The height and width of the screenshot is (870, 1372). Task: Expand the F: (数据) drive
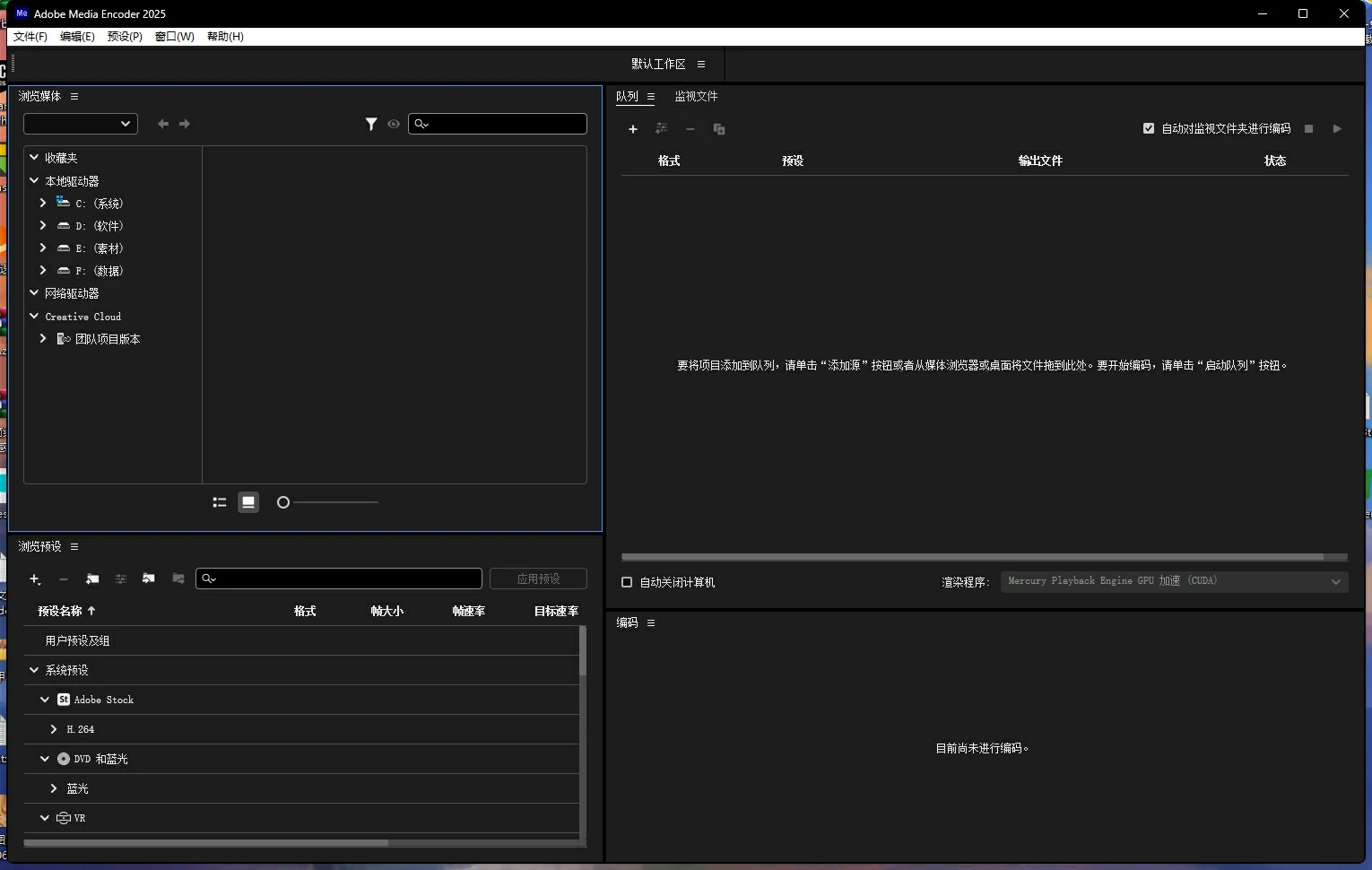43,270
